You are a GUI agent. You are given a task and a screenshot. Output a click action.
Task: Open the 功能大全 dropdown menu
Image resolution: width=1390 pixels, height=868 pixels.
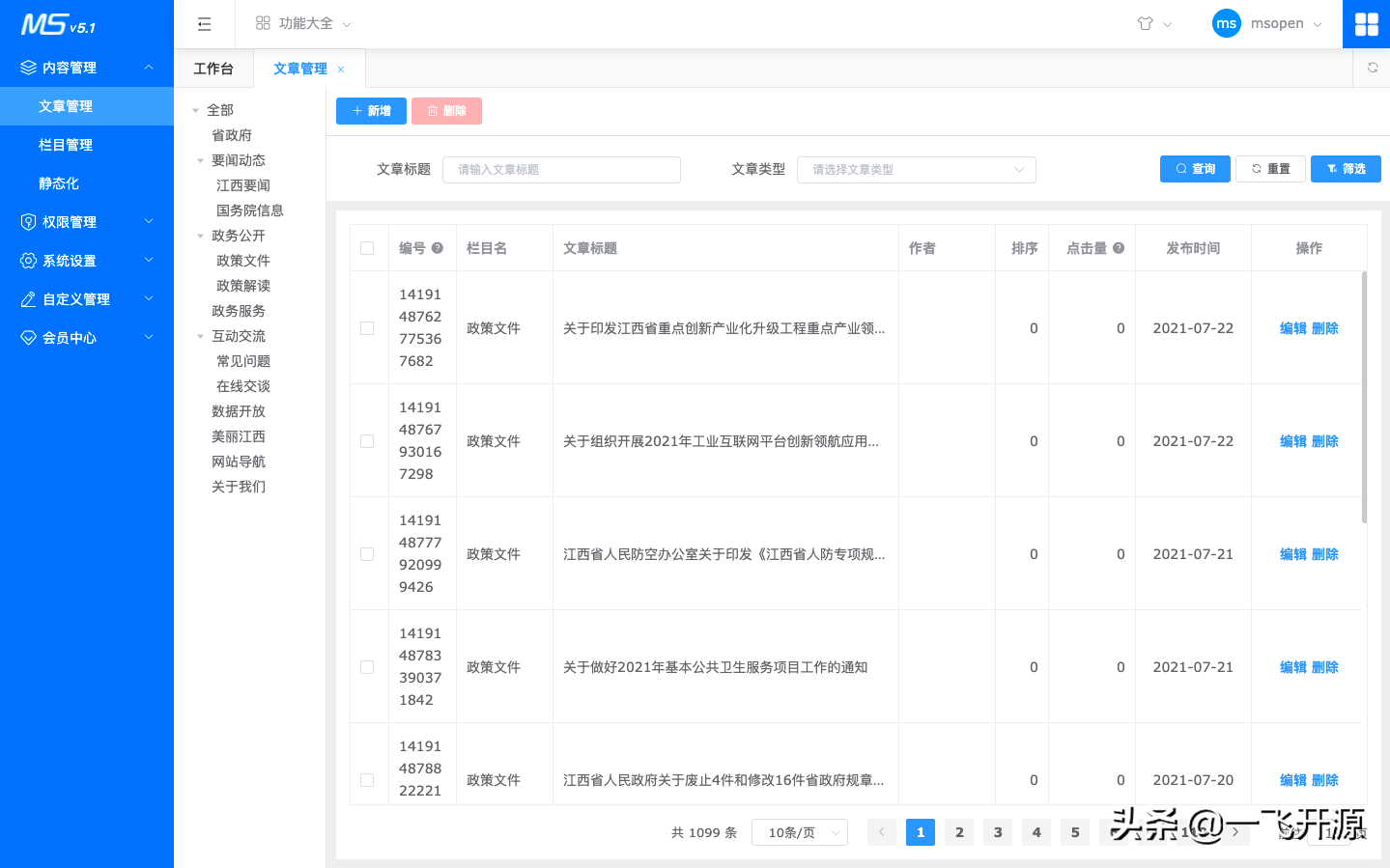pyautogui.click(x=302, y=23)
